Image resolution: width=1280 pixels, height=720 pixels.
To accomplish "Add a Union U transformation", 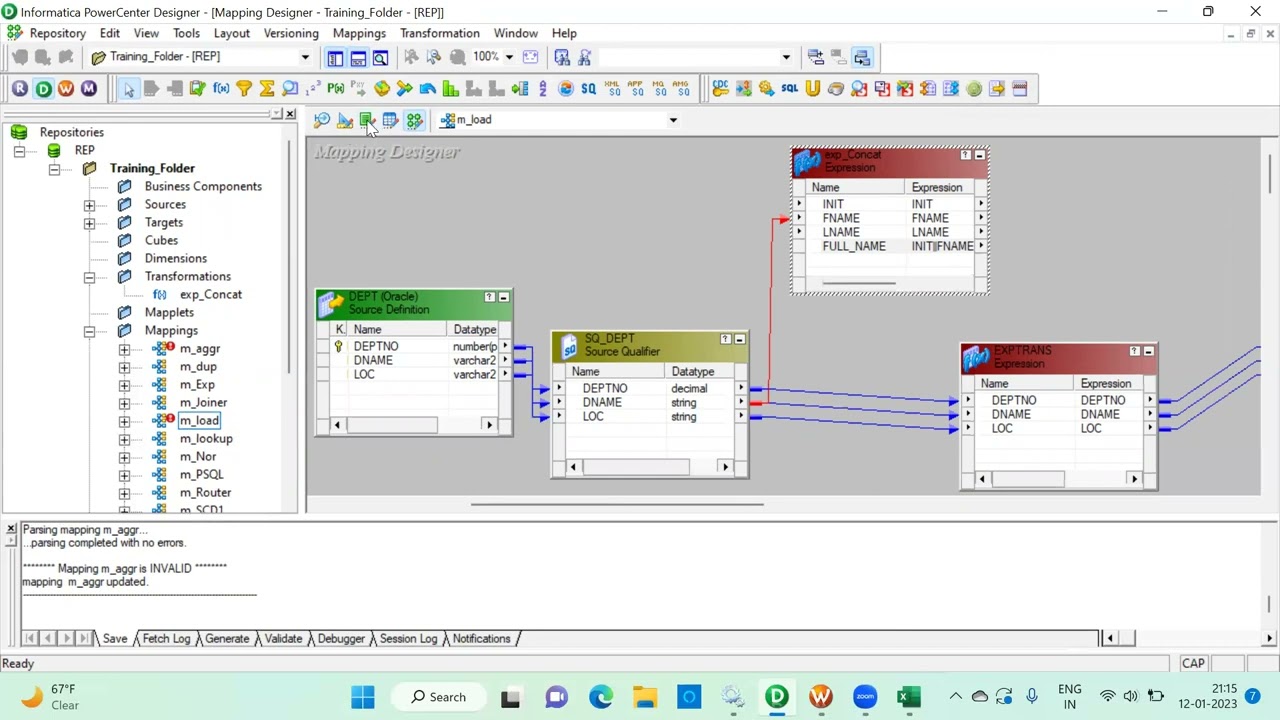I will 812,89.
